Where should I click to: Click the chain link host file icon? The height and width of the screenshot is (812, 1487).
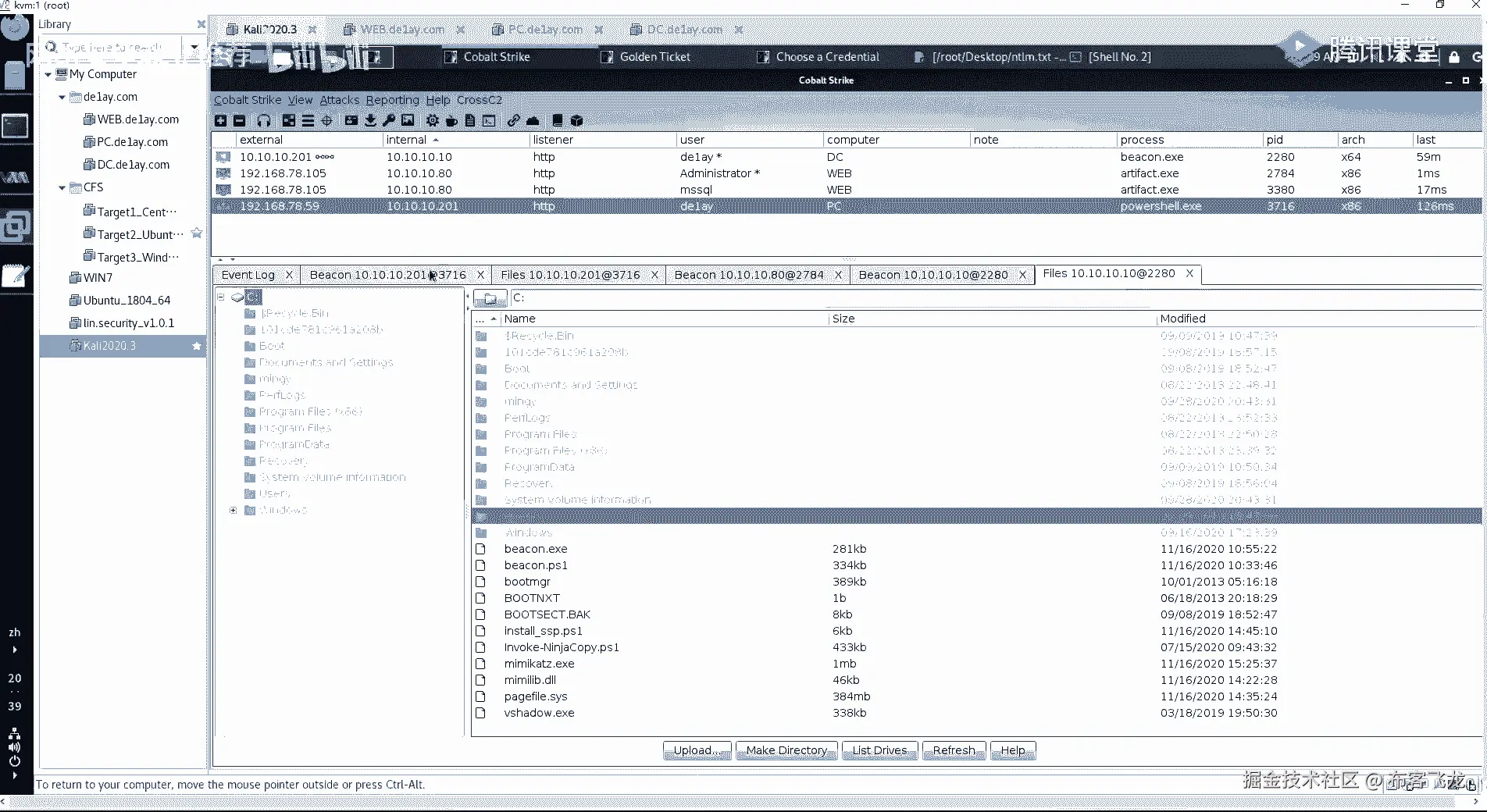(x=513, y=120)
